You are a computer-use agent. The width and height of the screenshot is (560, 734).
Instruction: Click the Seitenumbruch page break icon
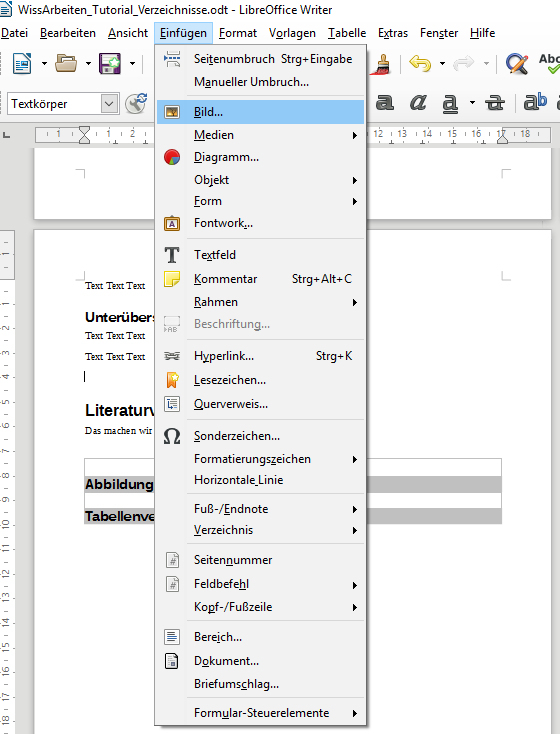click(x=172, y=59)
